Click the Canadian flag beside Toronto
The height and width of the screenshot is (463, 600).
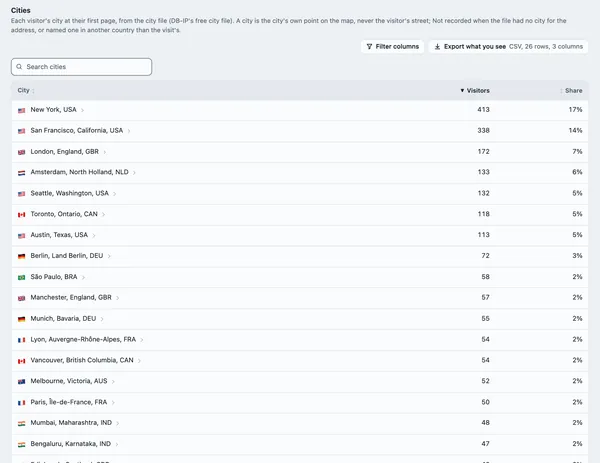[21, 214]
